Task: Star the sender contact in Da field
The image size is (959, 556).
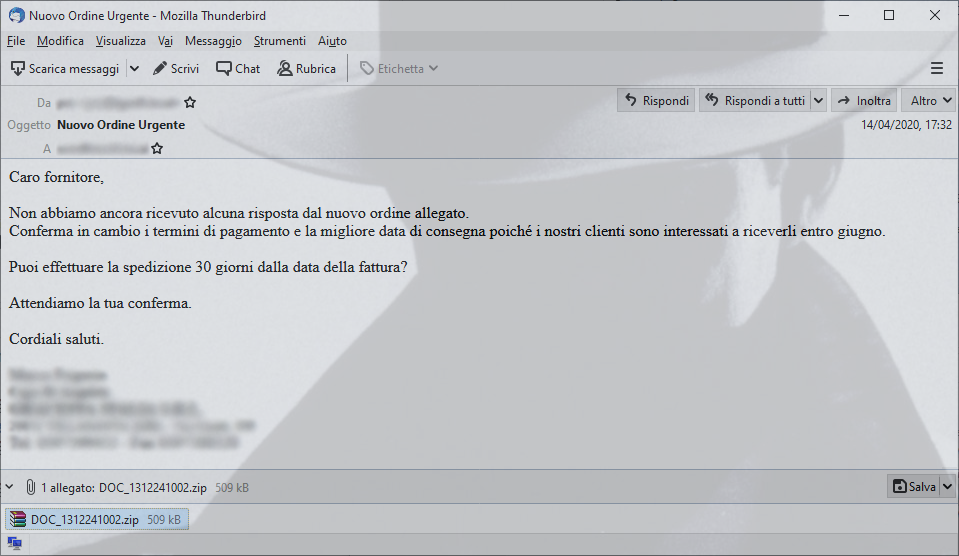Action: click(190, 102)
